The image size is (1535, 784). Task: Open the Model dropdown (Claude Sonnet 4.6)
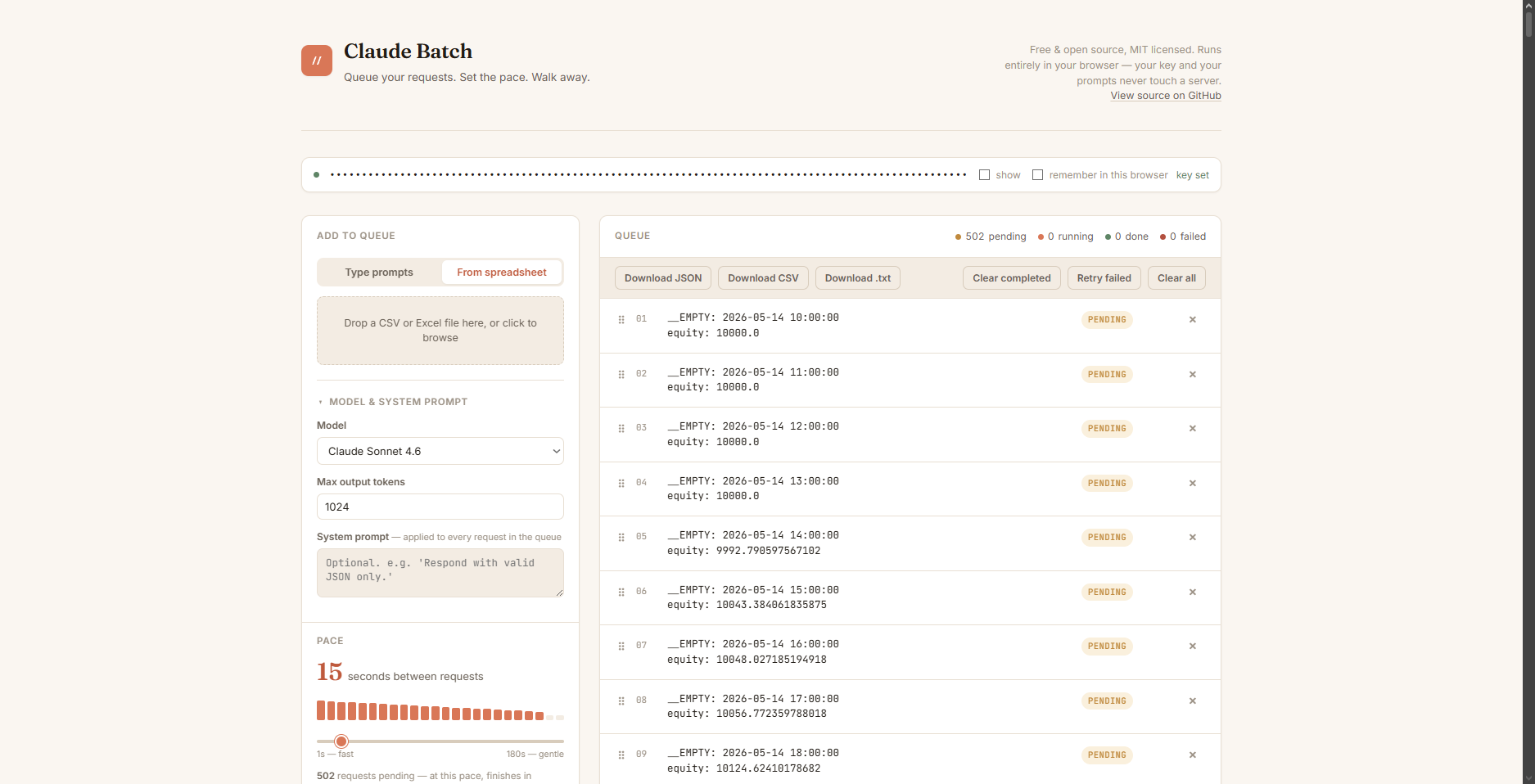point(440,451)
